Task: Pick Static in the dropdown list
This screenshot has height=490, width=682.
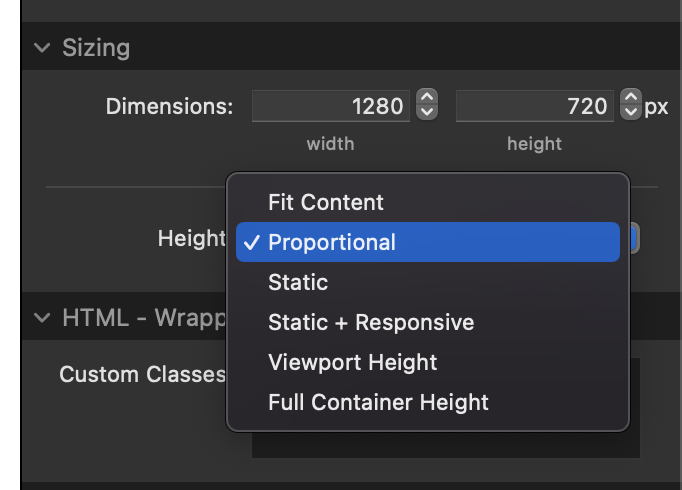Action: click(x=298, y=283)
